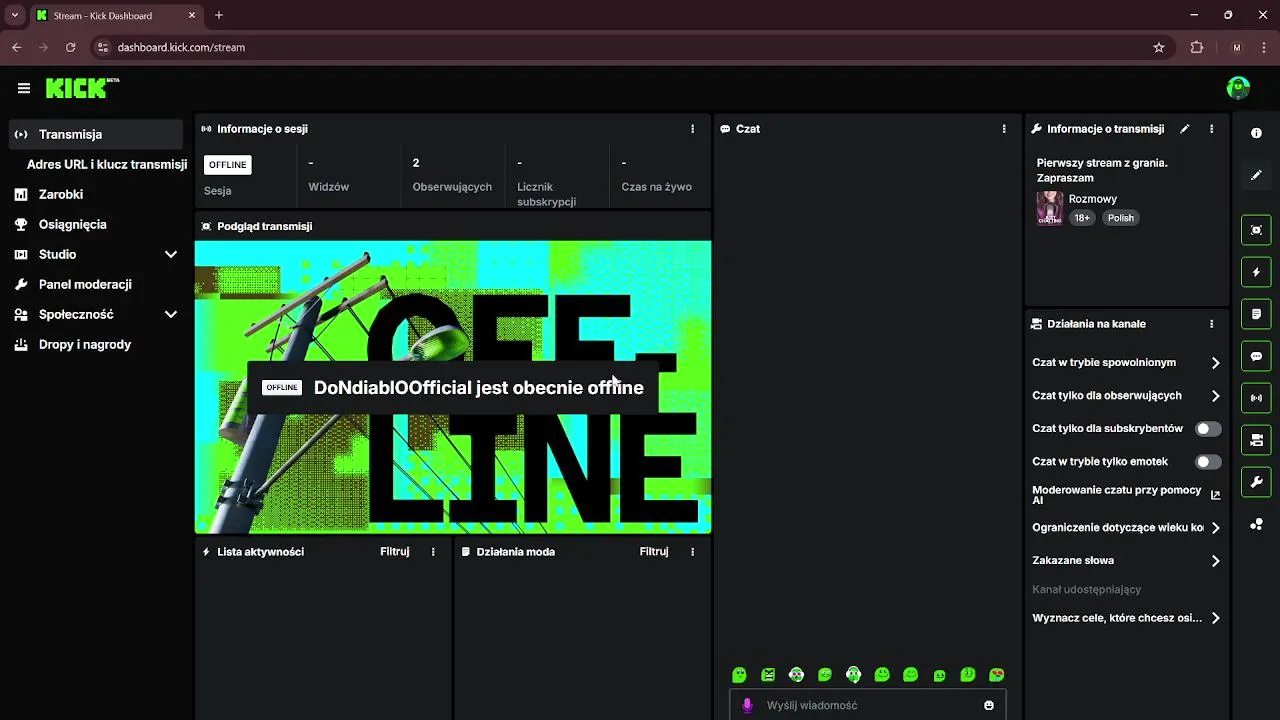The height and width of the screenshot is (720, 1280).
Task: Open Czat w trybie spowolnionym settings arrow
Action: coord(1215,363)
